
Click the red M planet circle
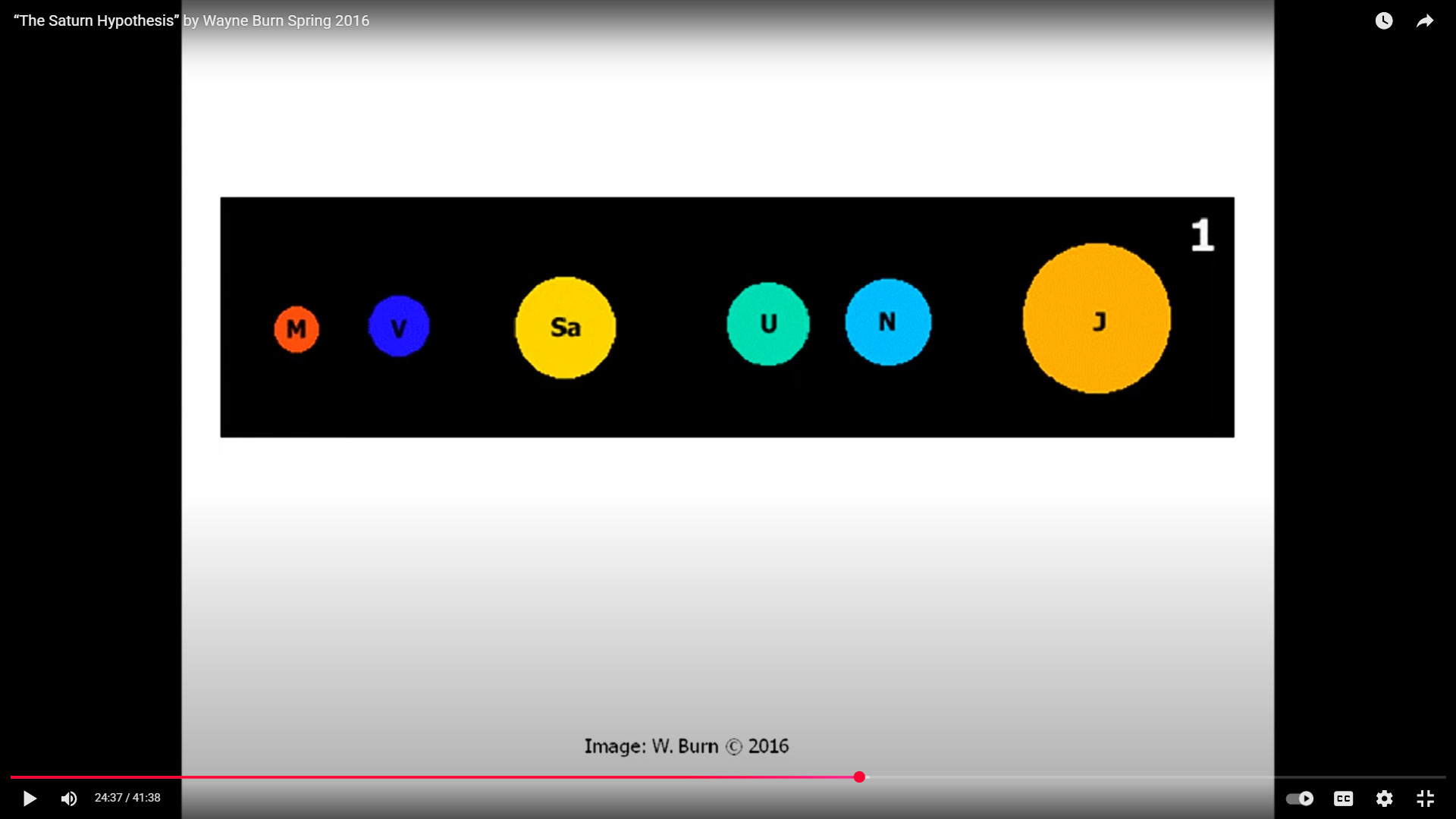297,329
